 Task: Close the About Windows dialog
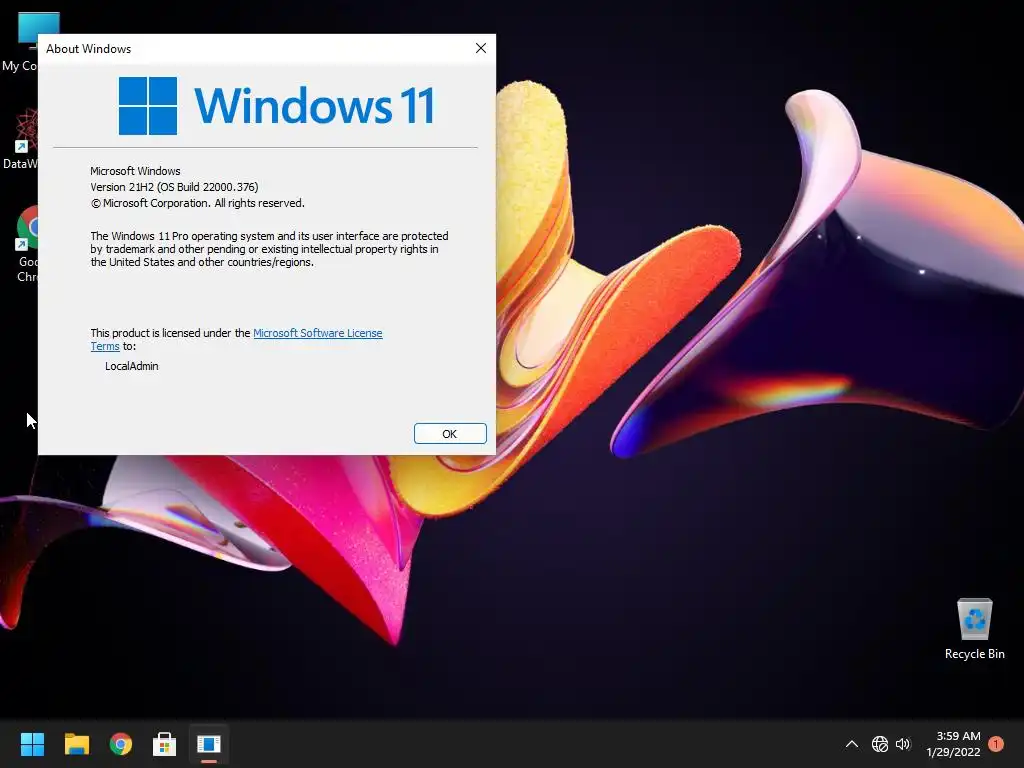click(481, 48)
